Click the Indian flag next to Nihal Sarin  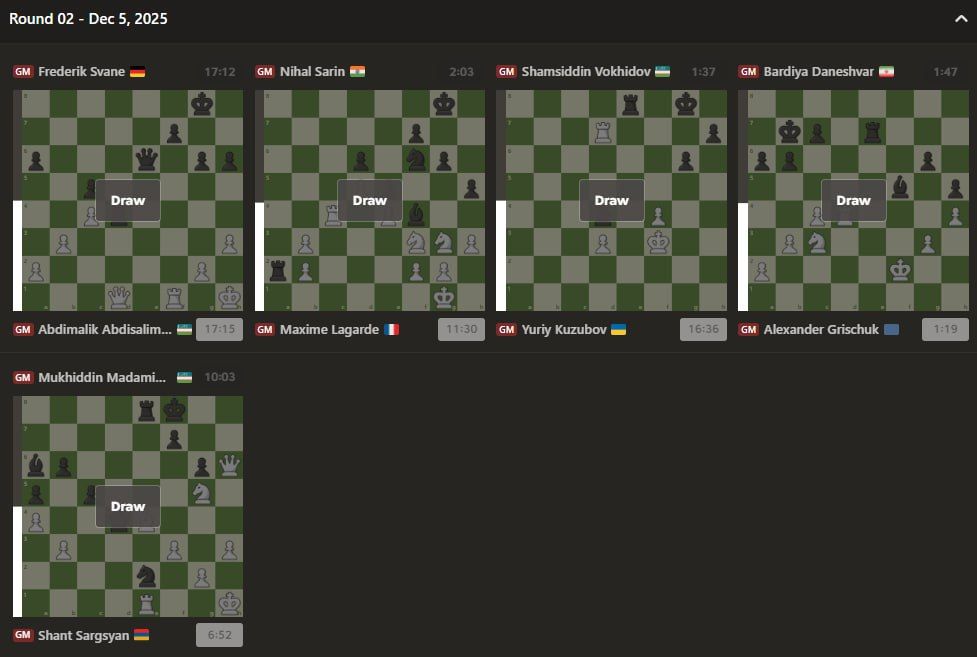(x=358, y=72)
